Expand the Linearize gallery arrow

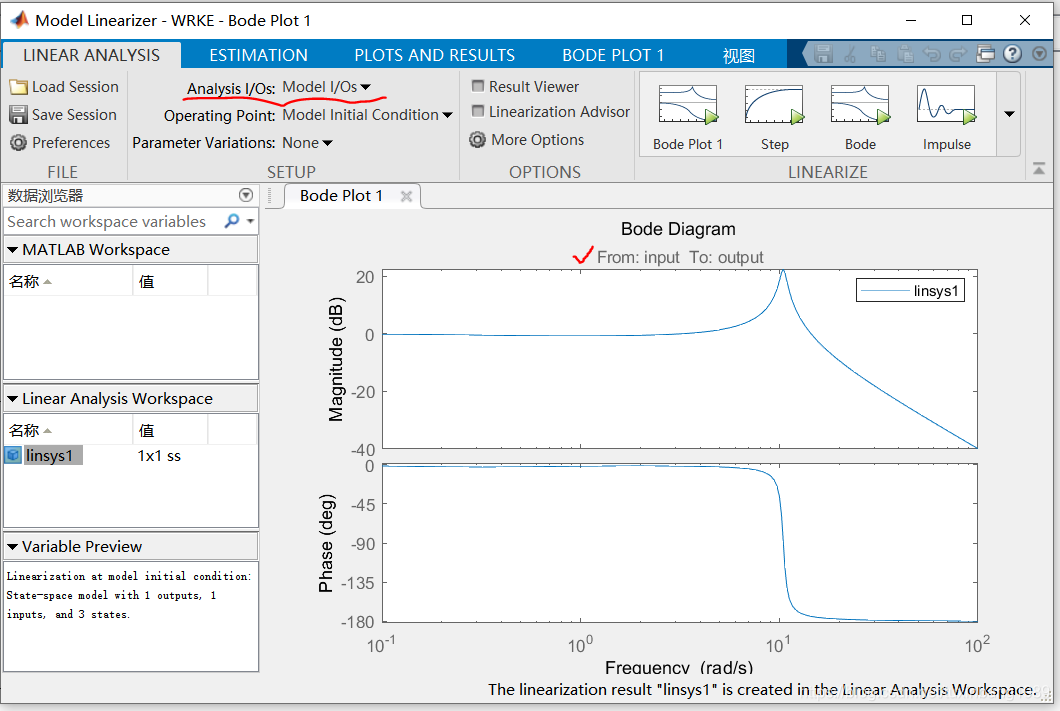[1009, 114]
